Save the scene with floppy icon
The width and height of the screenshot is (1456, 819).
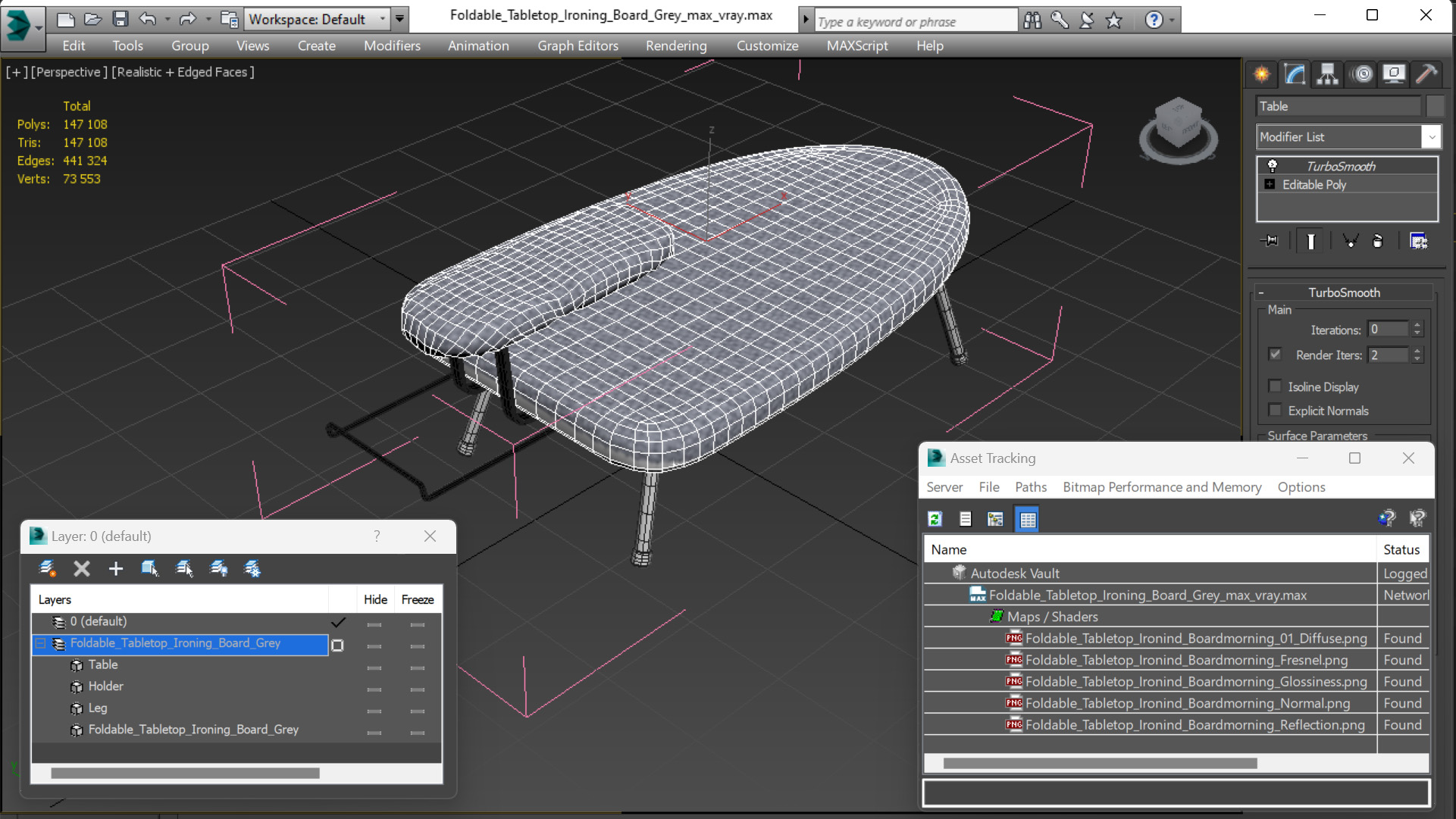pos(120,19)
